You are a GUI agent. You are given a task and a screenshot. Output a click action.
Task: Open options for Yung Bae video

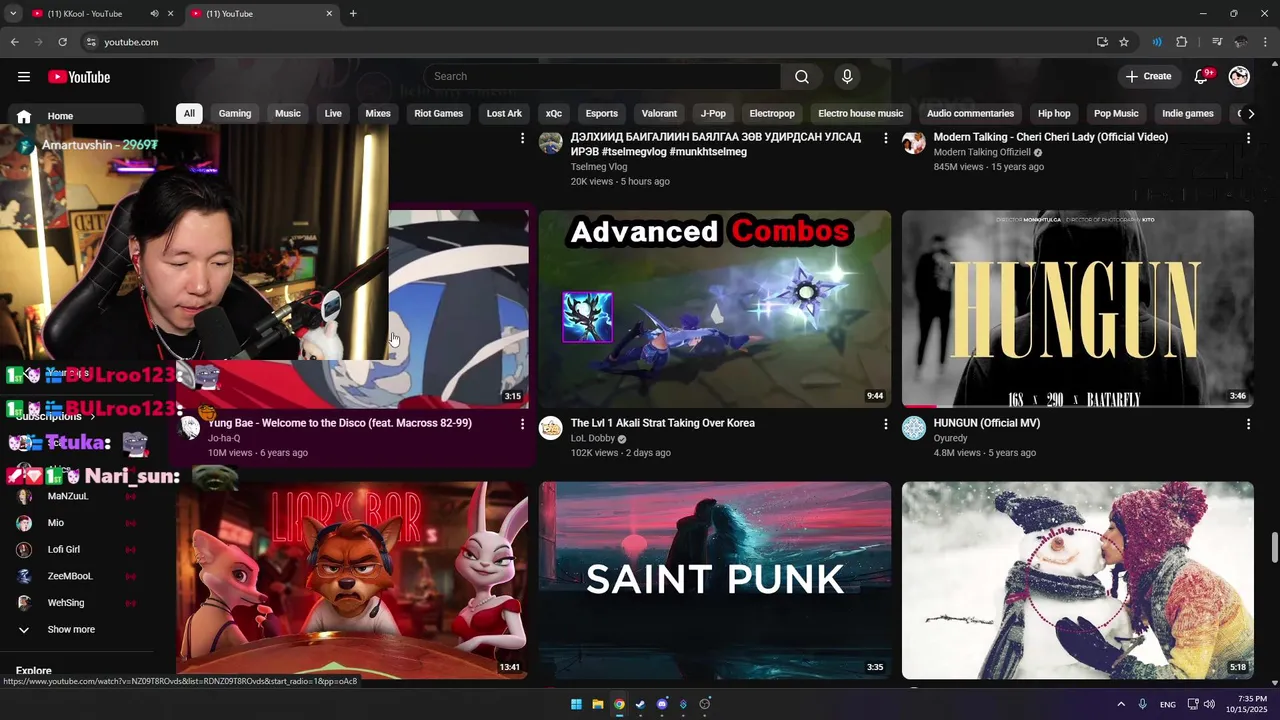[522, 424]
